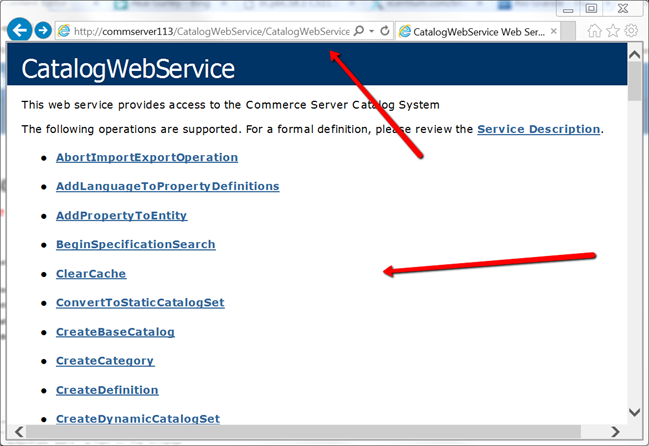The height and width of the screenshot is (446, 649).
Task: Click the search magnifier icon in address bar
Action: (359, 31)
